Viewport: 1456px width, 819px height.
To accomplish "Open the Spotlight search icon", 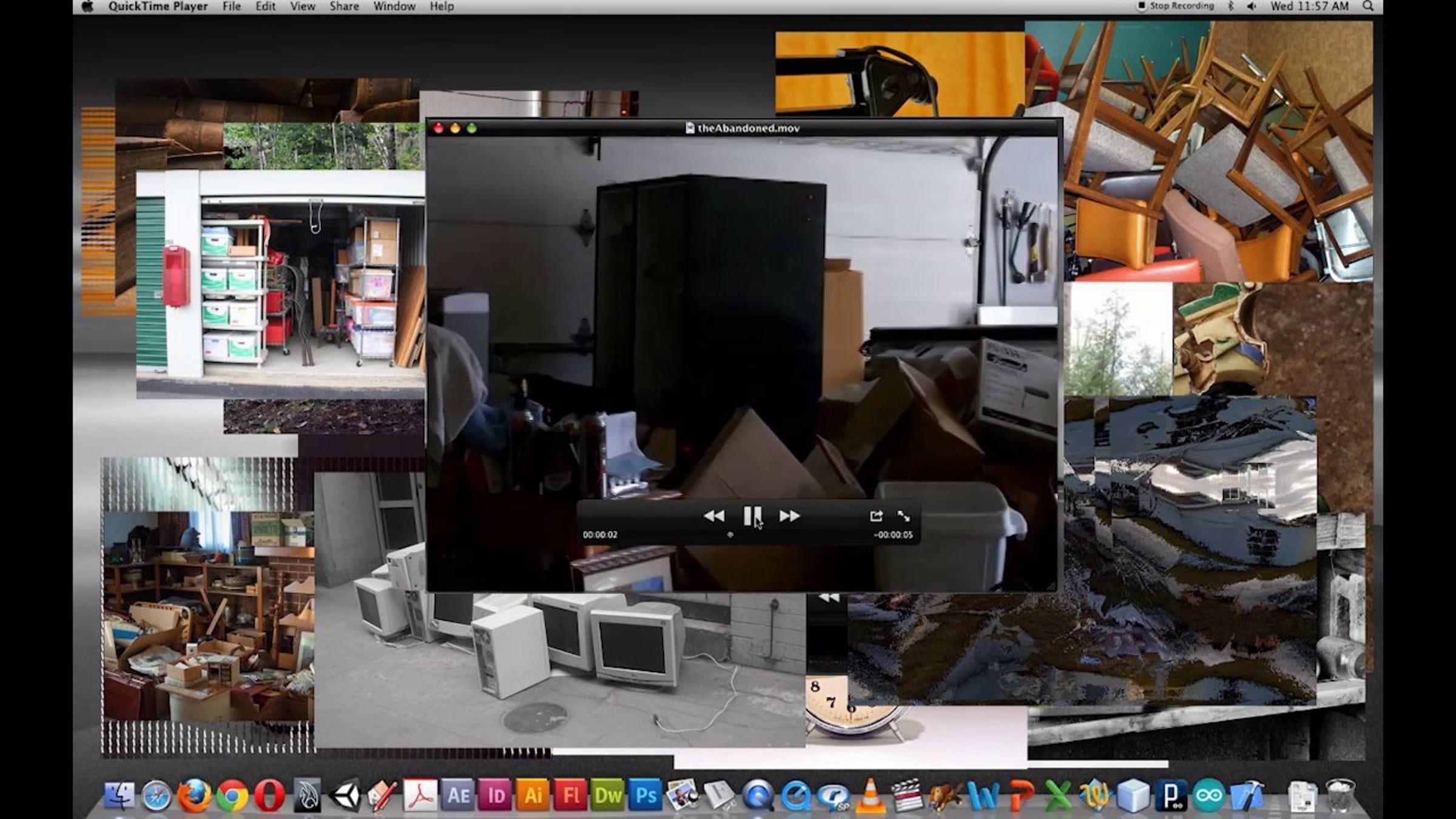I will (x=1368, y=7).
